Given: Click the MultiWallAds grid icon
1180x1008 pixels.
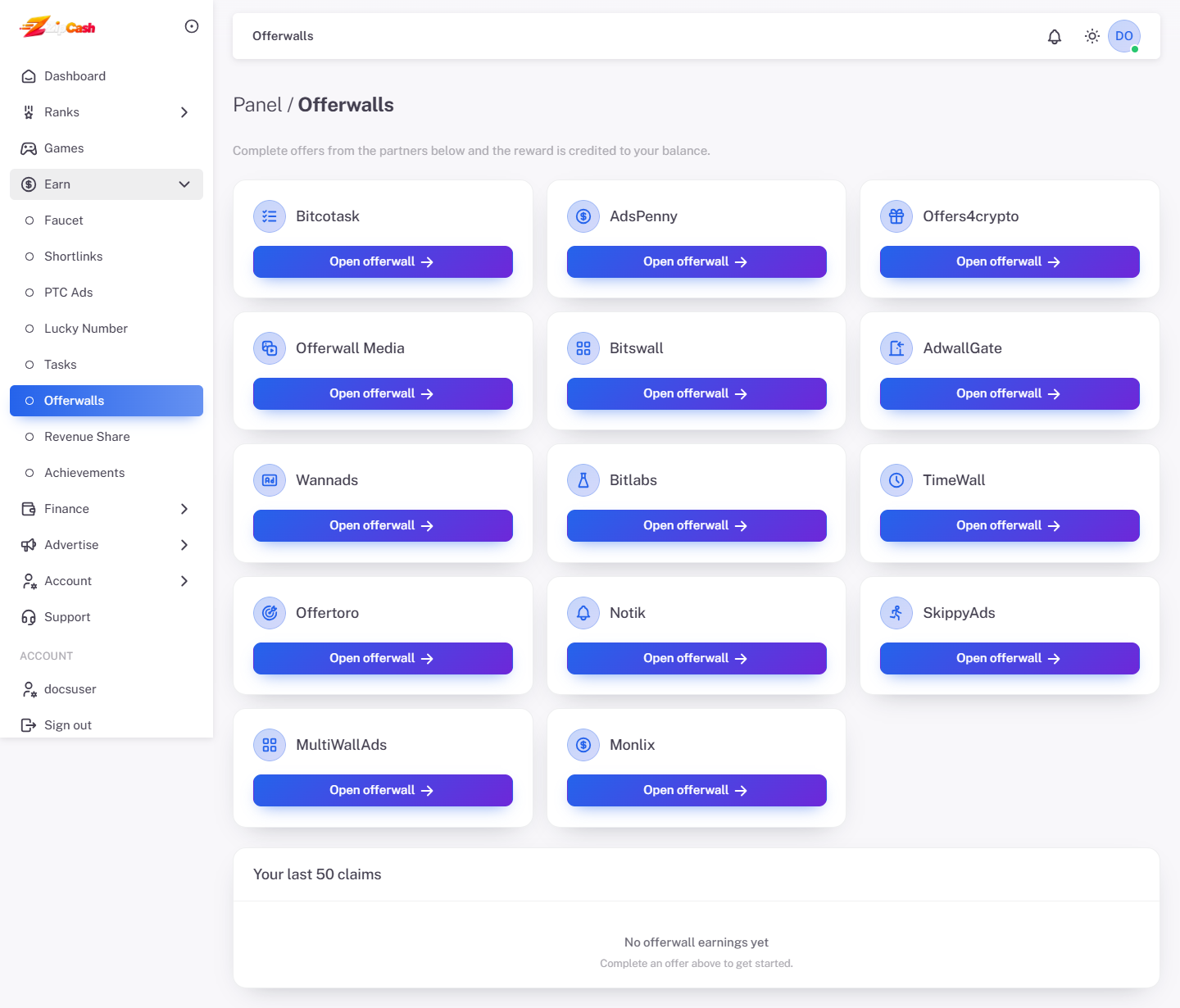Looking at the screenshot, I should tap(270, 745).
